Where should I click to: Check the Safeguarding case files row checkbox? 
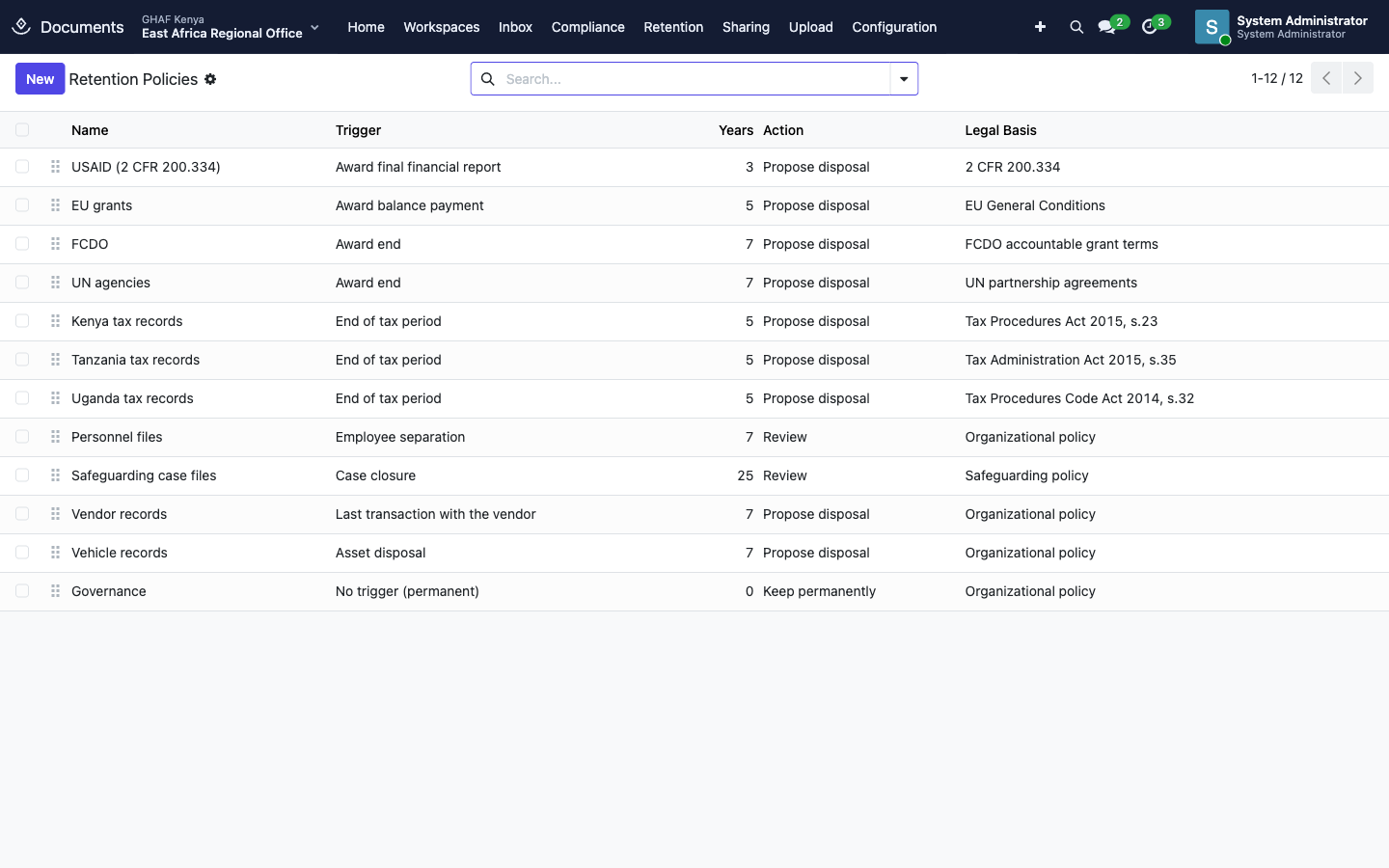click(22, 475)
